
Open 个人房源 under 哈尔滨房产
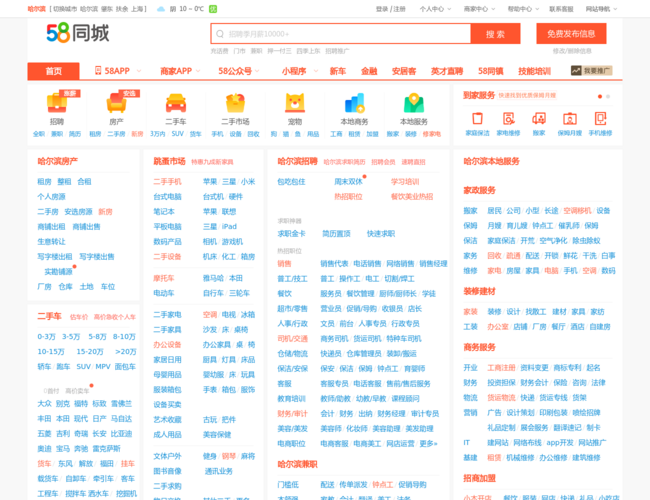[51, 197]
